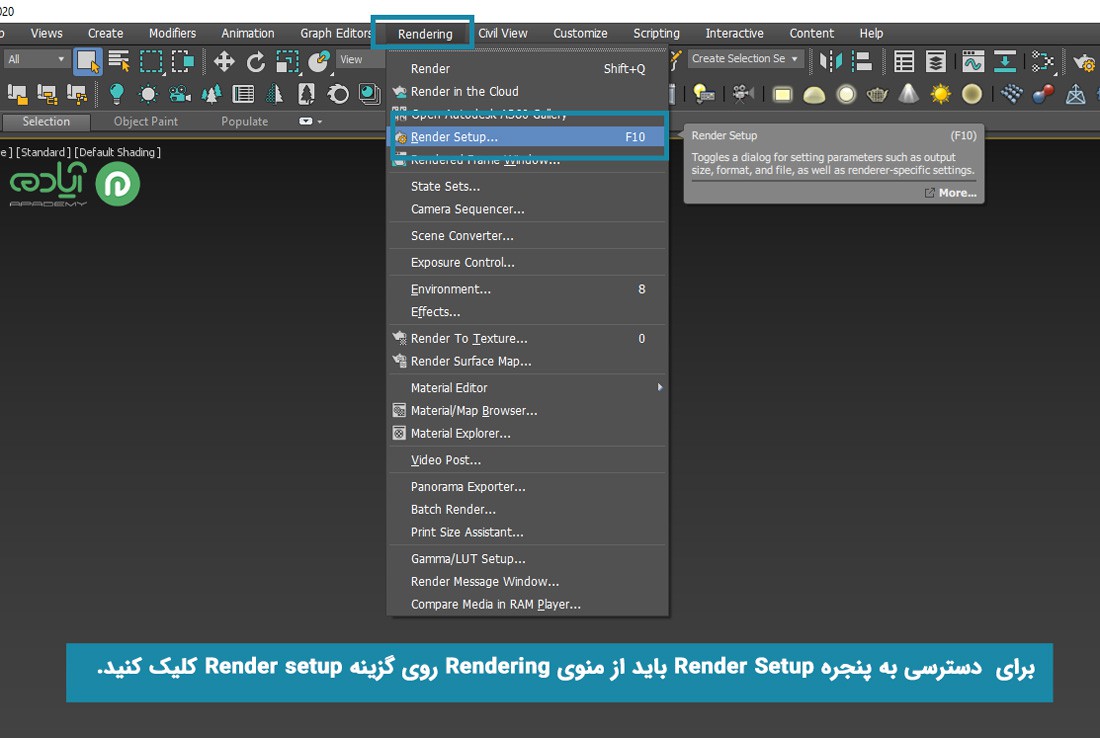Screen dimensions: 1100x738
Task: Open the View coordinate system dropdown
Action: (360, 60)
